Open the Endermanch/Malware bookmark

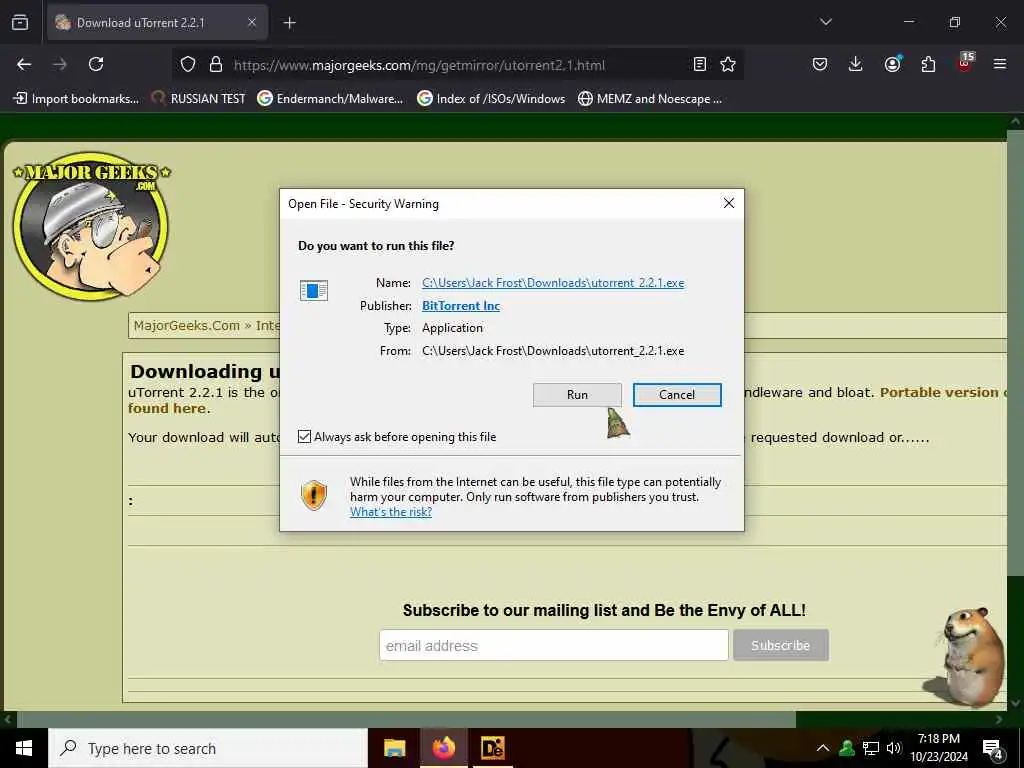(330, 99)
